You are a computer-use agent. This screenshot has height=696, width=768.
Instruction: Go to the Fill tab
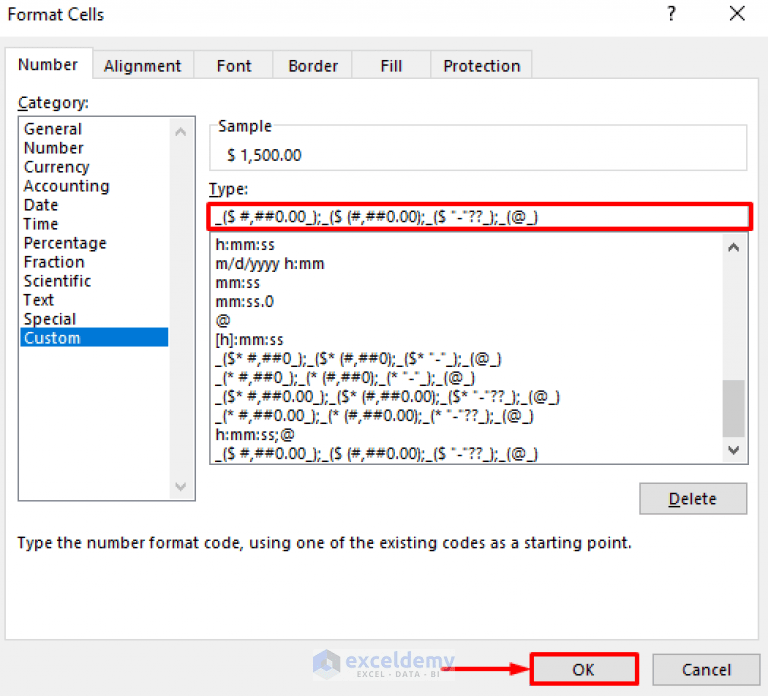click(391, 66)
